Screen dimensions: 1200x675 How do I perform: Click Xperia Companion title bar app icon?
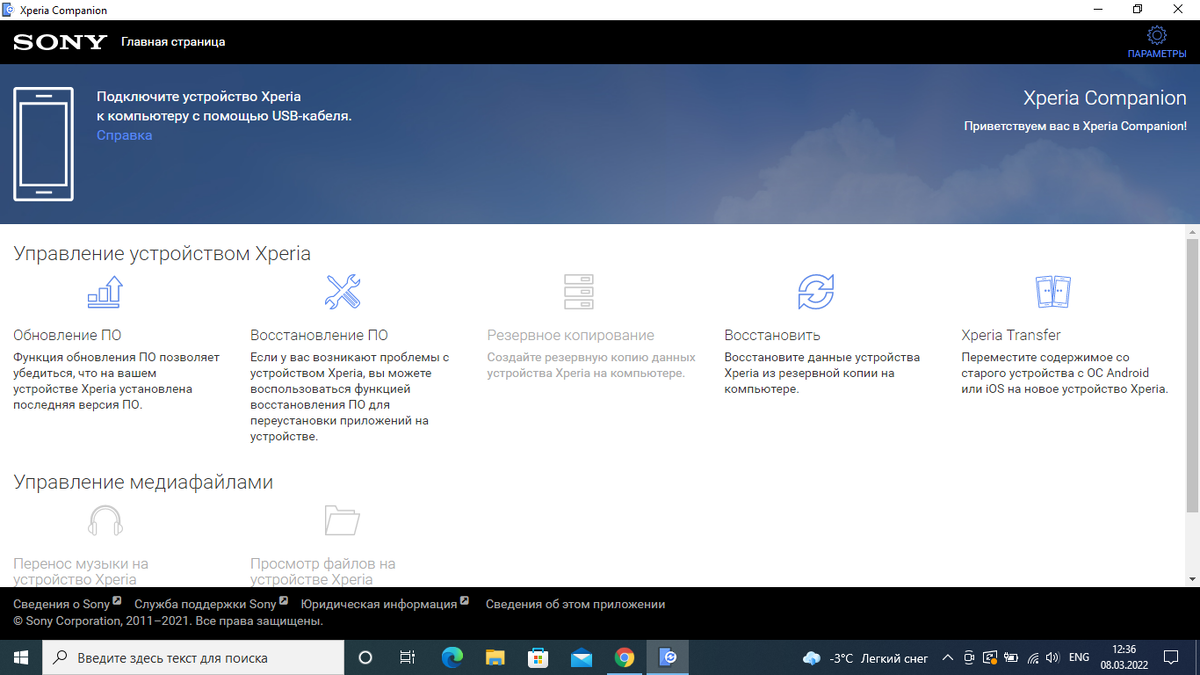pyautogui.click(x=9, y=9)
